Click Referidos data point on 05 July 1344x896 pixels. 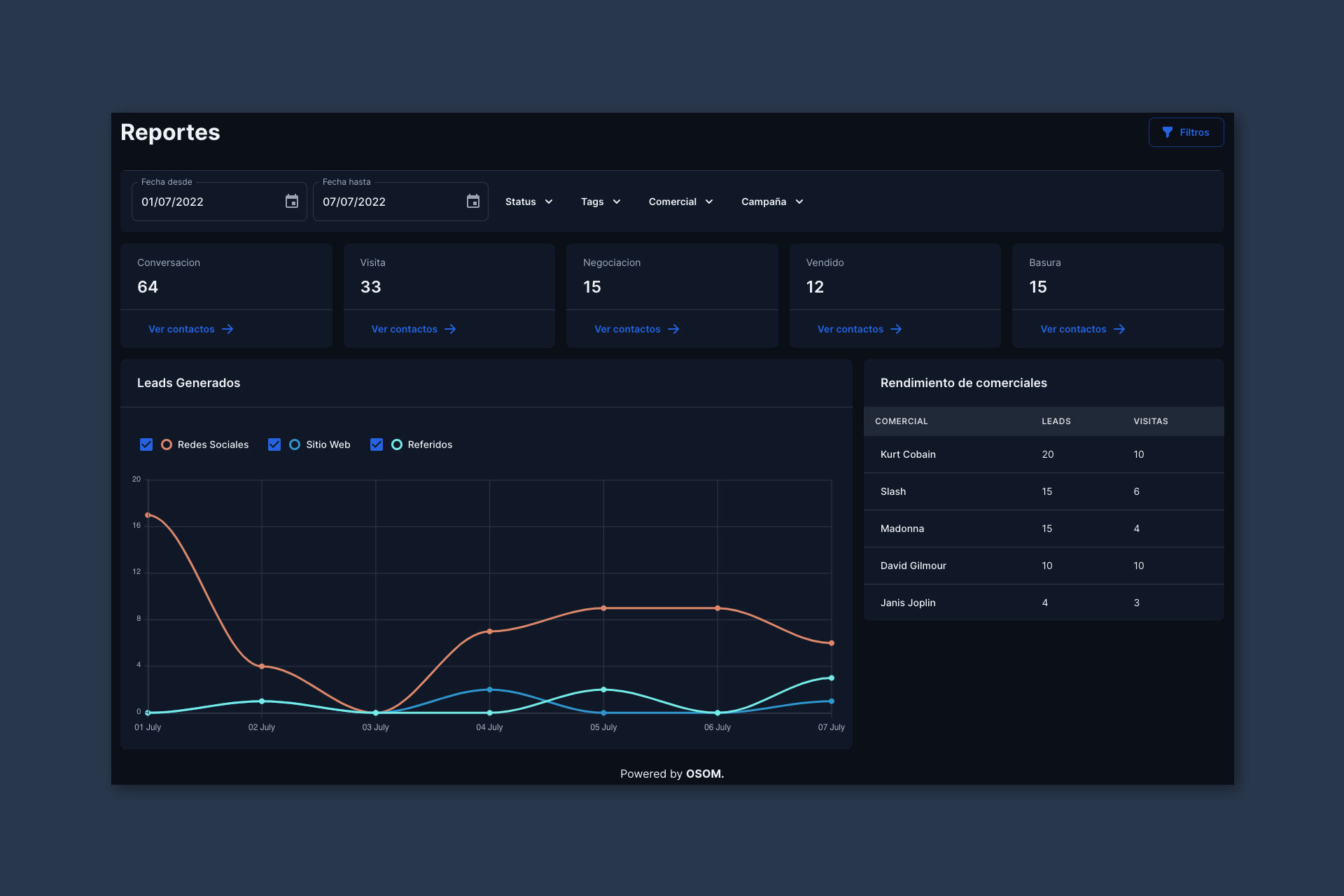click(x=603, y=689)
